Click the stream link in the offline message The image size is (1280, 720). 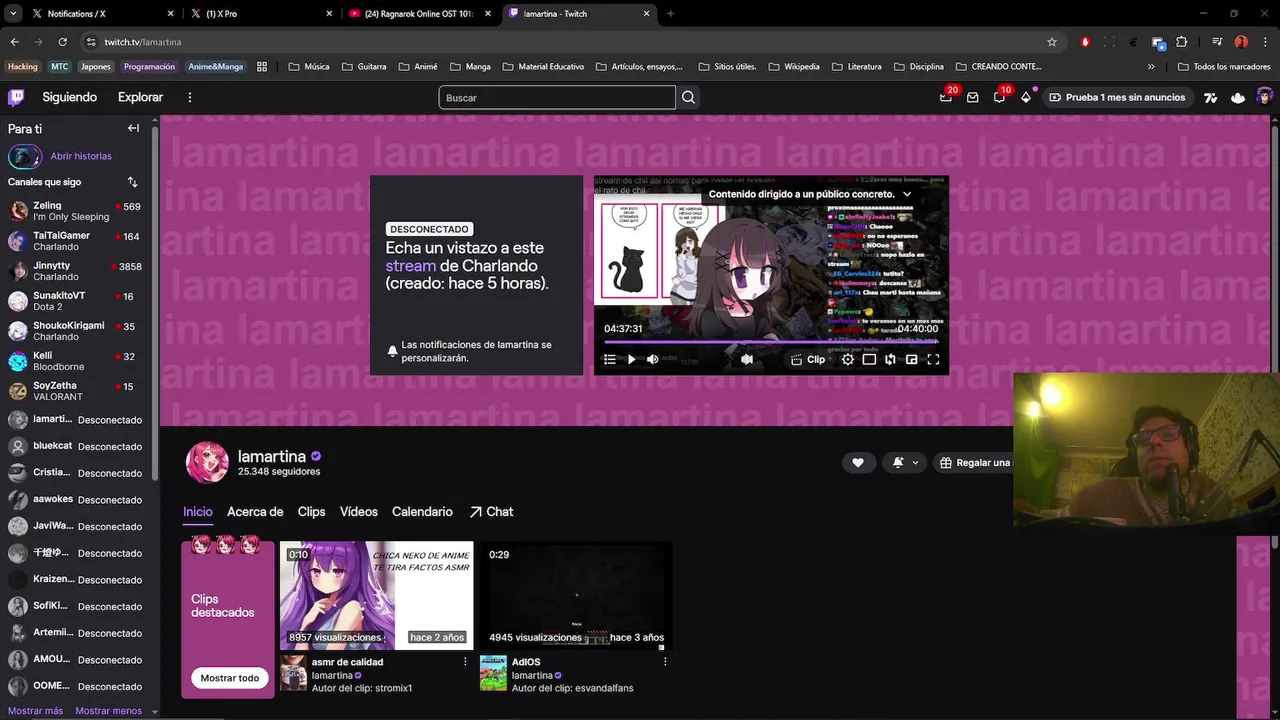click(410, 266)
